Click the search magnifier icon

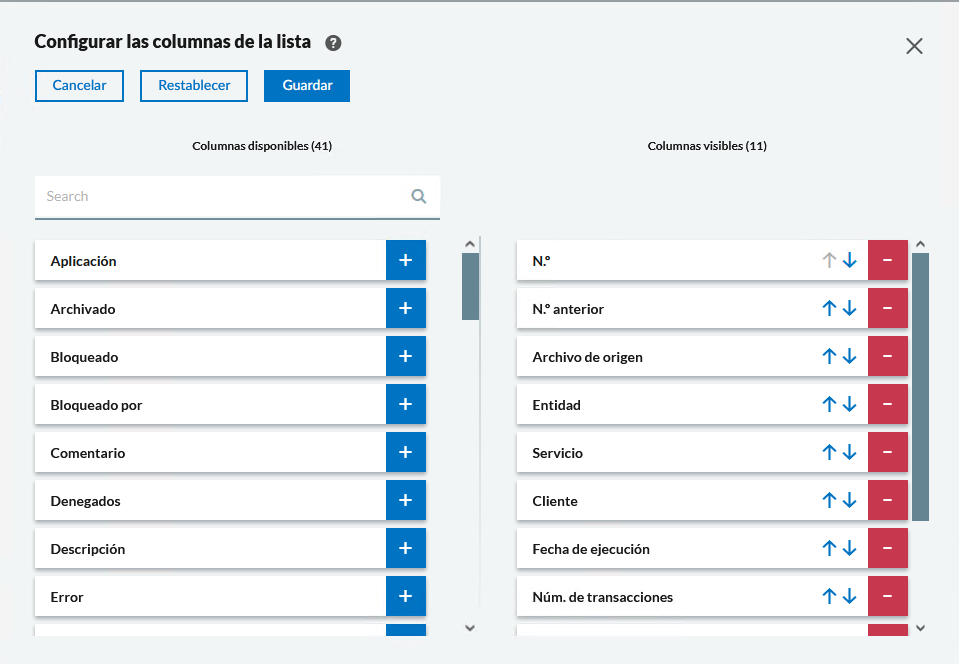tap(419, 196)
